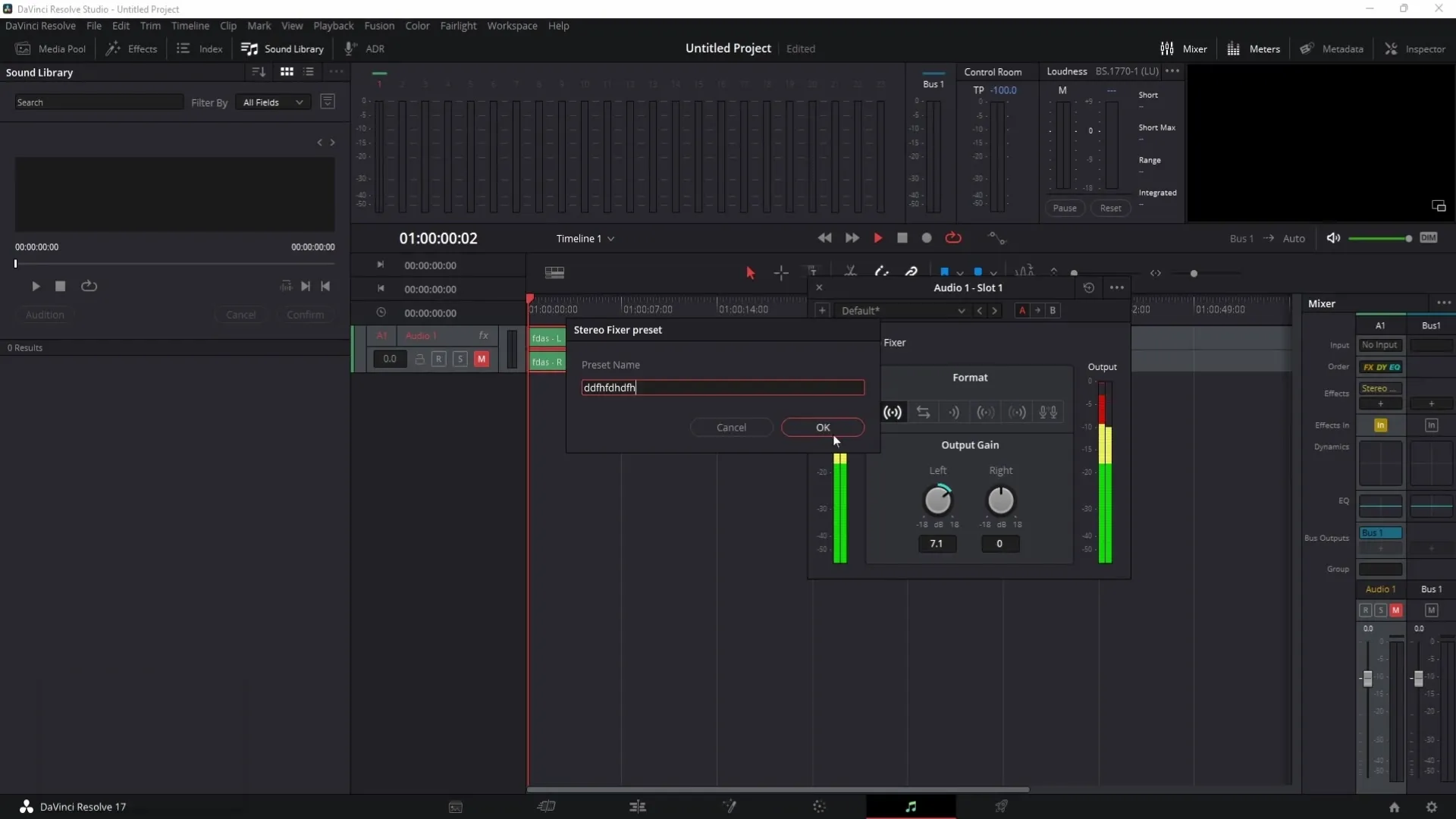Select the pointer selection tool
Image resolution: width=1456 pixels, height=819 pixels.
point(750,273)
